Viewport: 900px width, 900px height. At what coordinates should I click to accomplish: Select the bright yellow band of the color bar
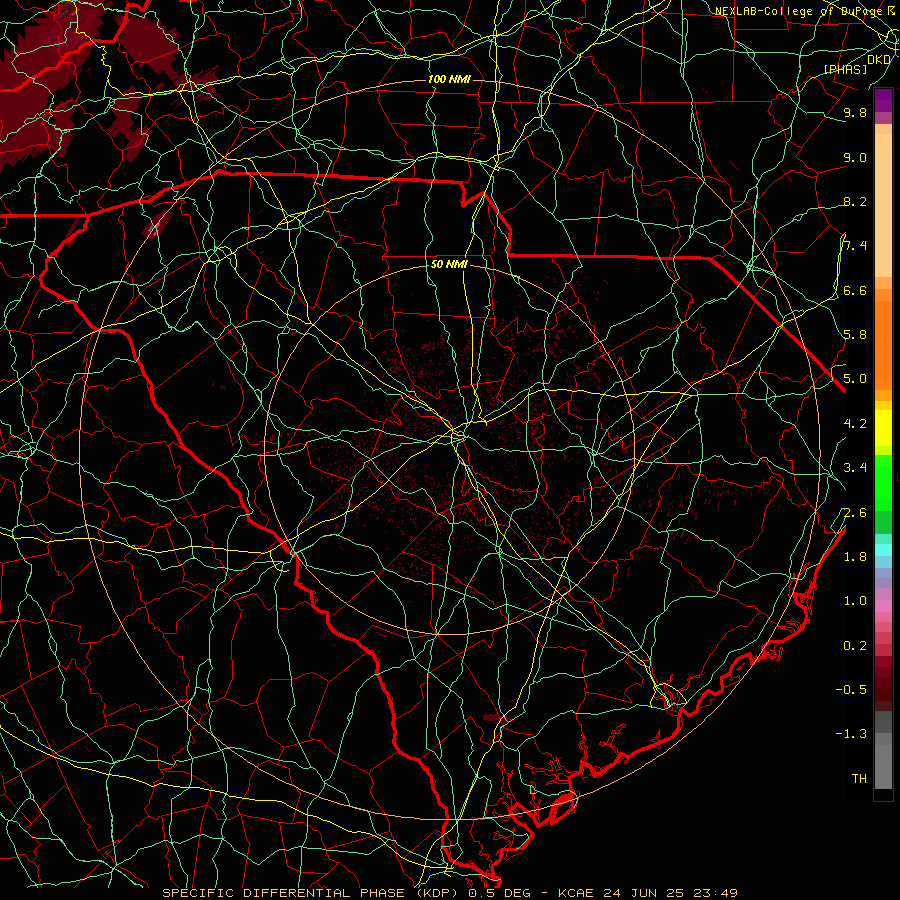(883, 428)
